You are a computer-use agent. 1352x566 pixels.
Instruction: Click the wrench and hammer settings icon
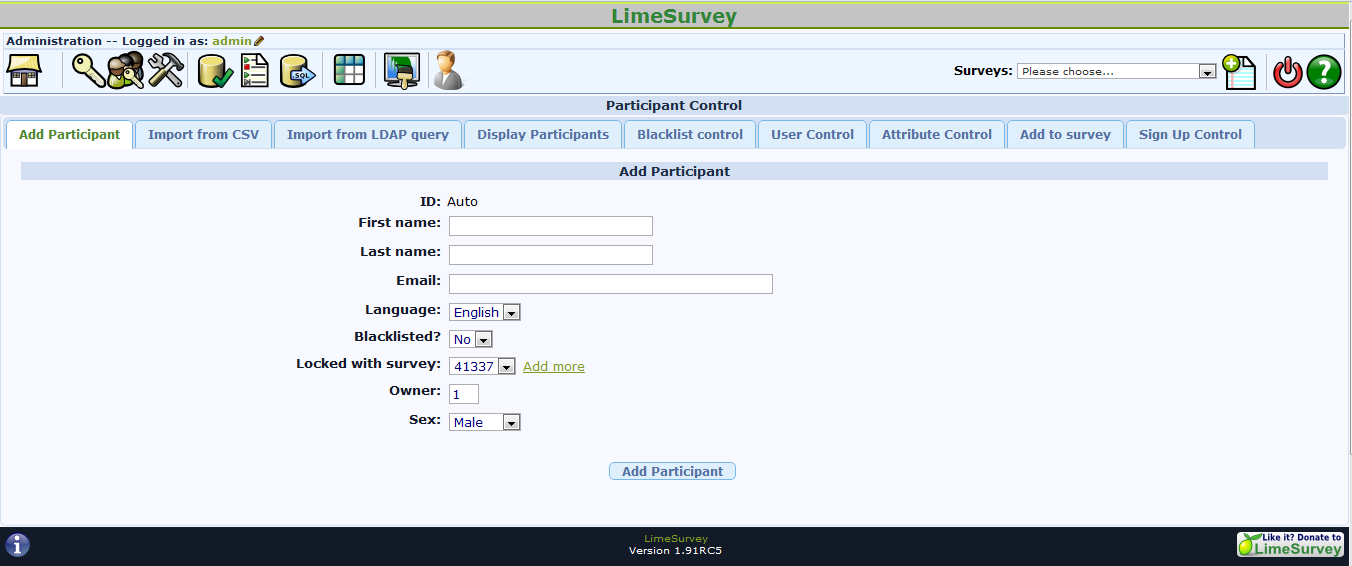click(166, 71)
